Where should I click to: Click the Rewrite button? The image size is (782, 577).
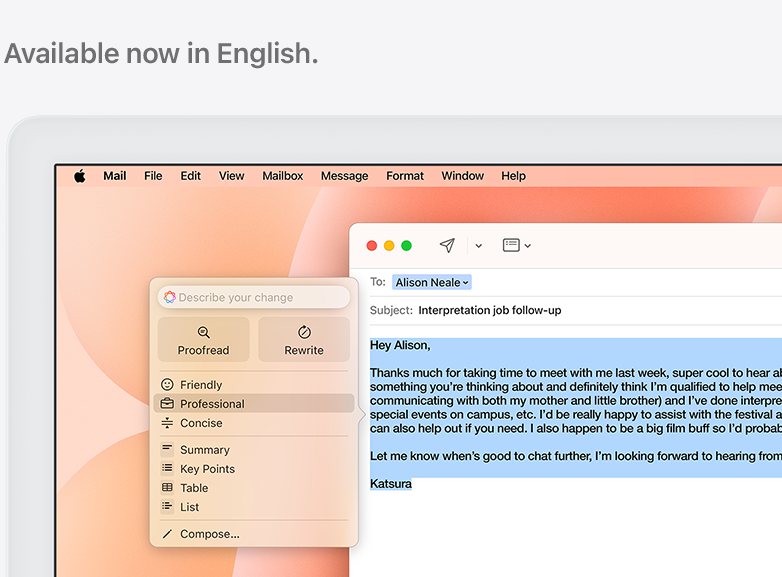pos(304,339)
